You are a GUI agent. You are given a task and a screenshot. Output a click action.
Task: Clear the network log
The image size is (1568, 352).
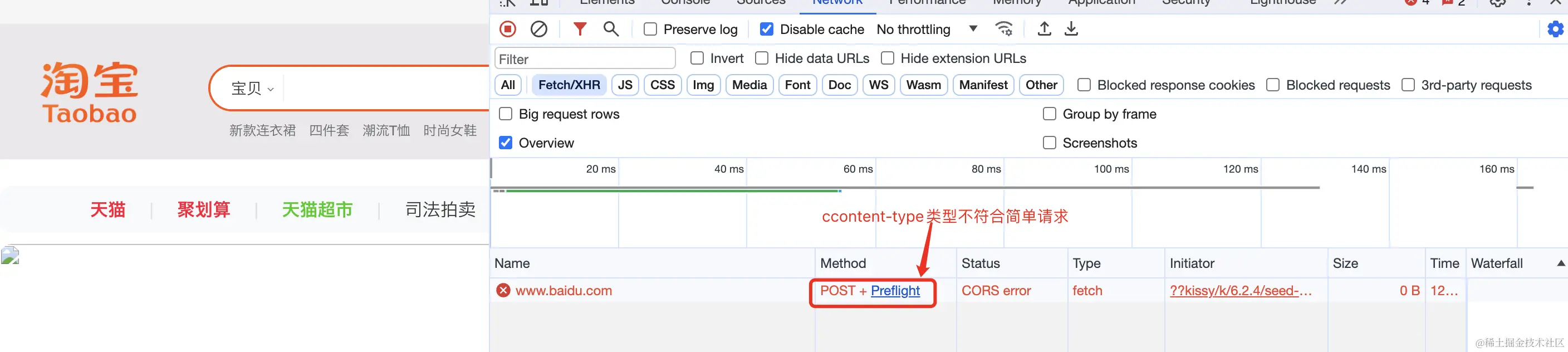[538, 29]
